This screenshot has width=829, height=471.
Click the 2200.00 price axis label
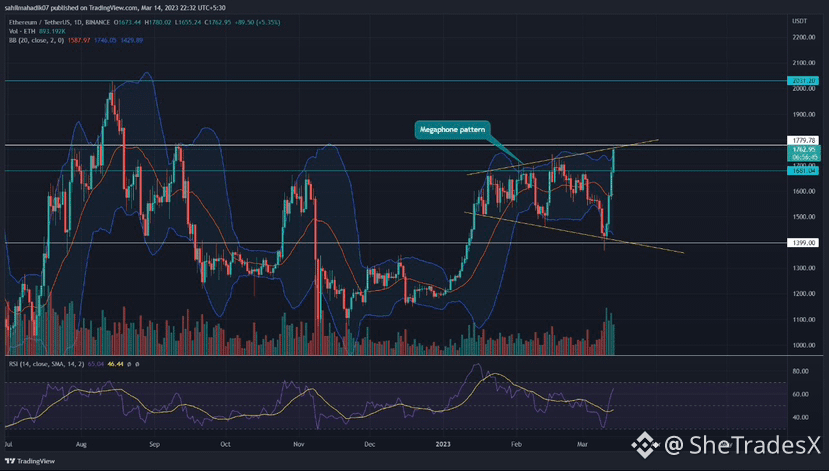point(804,37)
